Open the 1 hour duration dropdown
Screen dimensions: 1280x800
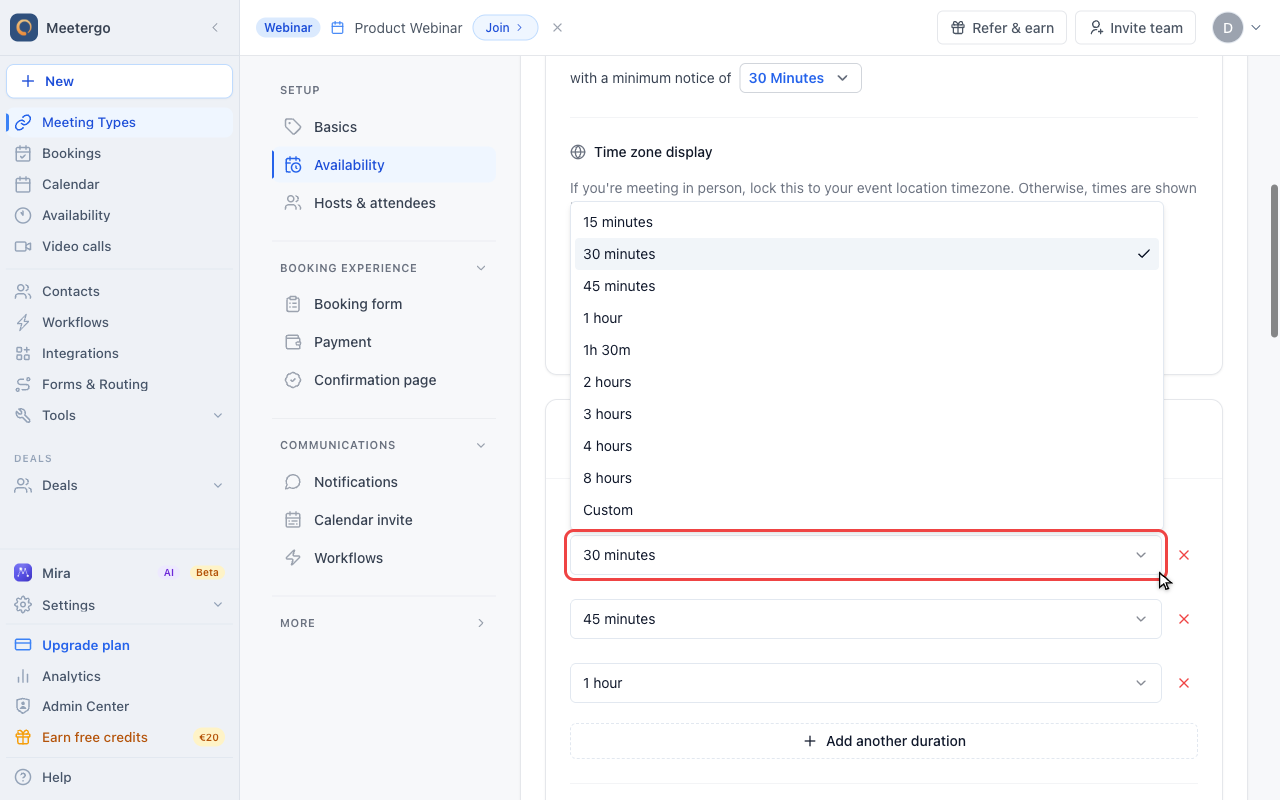coord(866,683)
